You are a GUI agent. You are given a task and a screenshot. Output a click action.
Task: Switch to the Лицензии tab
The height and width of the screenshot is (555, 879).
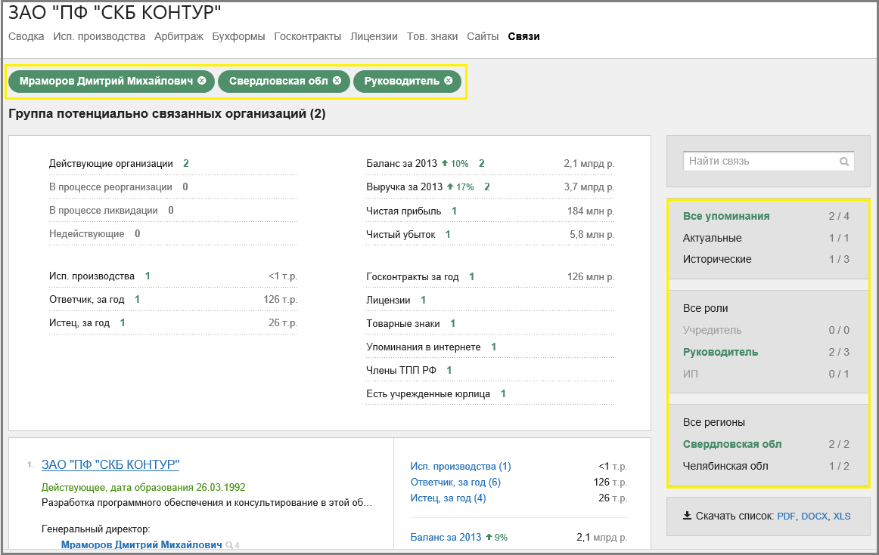point(374,36)
